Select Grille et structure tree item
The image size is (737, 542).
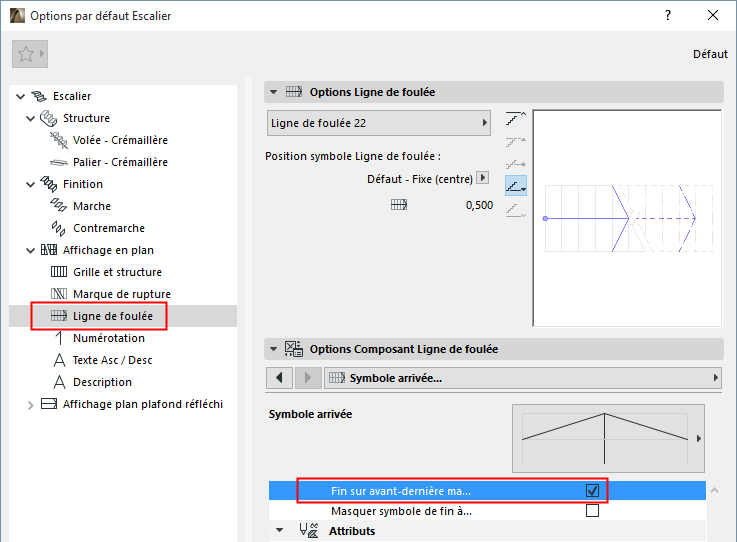pyautogui.click(x=118, y=272)
